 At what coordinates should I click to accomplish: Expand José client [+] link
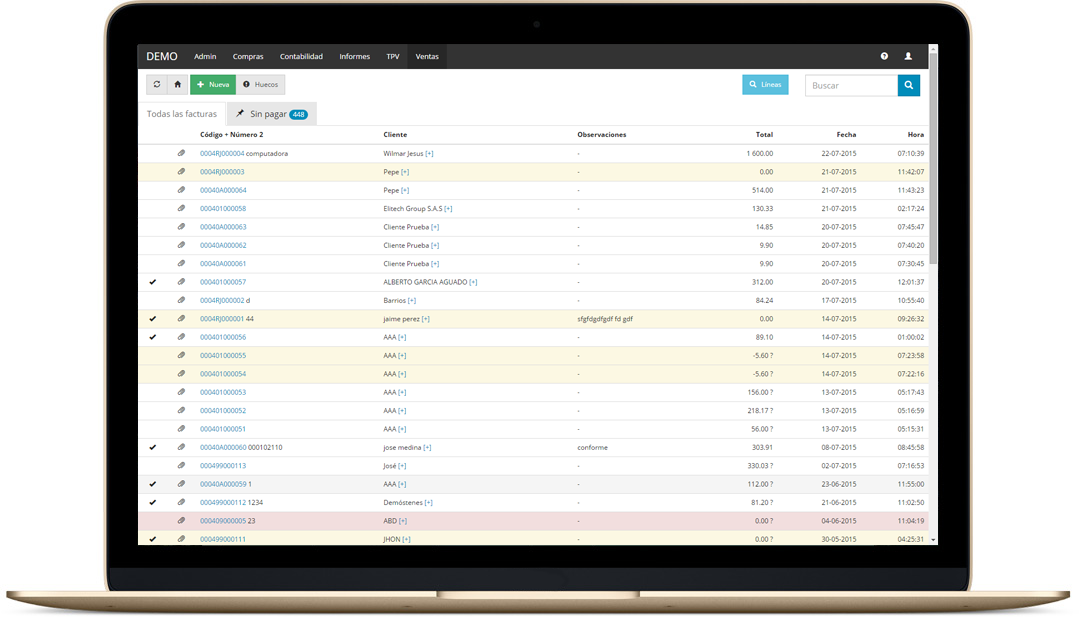coord(403,466)
